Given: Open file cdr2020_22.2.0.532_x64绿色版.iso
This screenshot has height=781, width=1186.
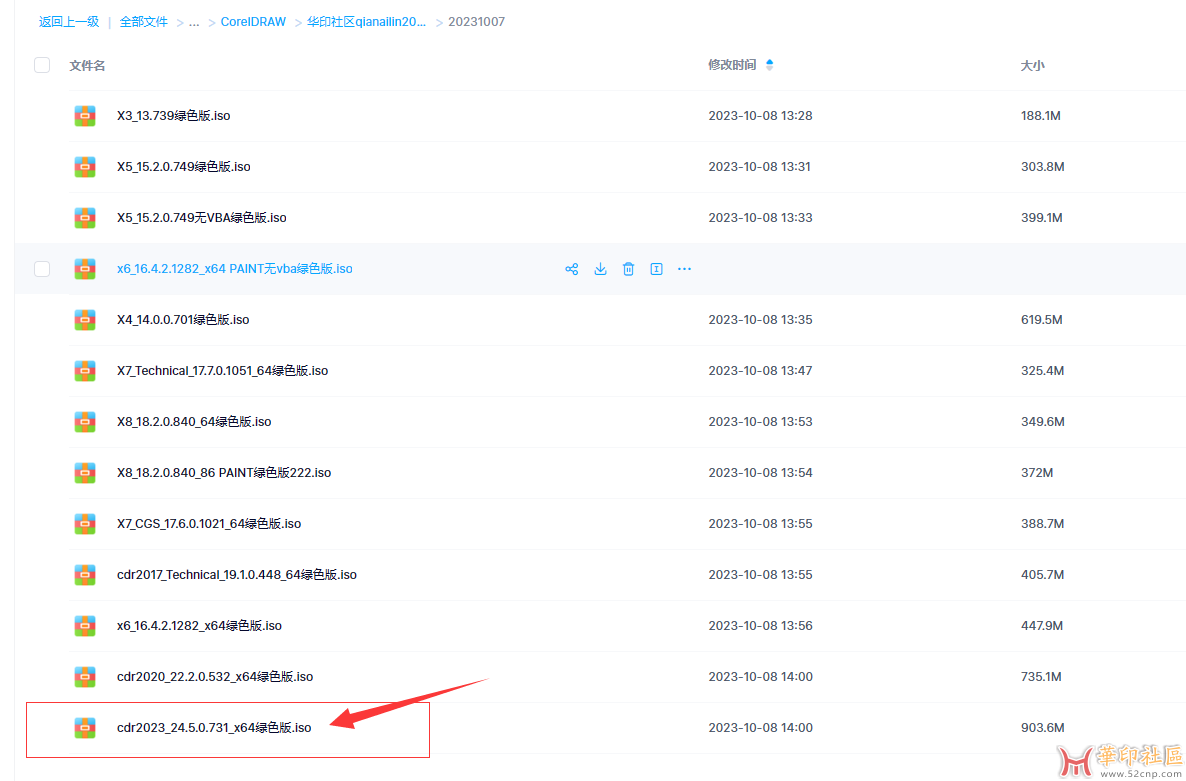Looking at the screenshot, I should (x=215, y=677).
